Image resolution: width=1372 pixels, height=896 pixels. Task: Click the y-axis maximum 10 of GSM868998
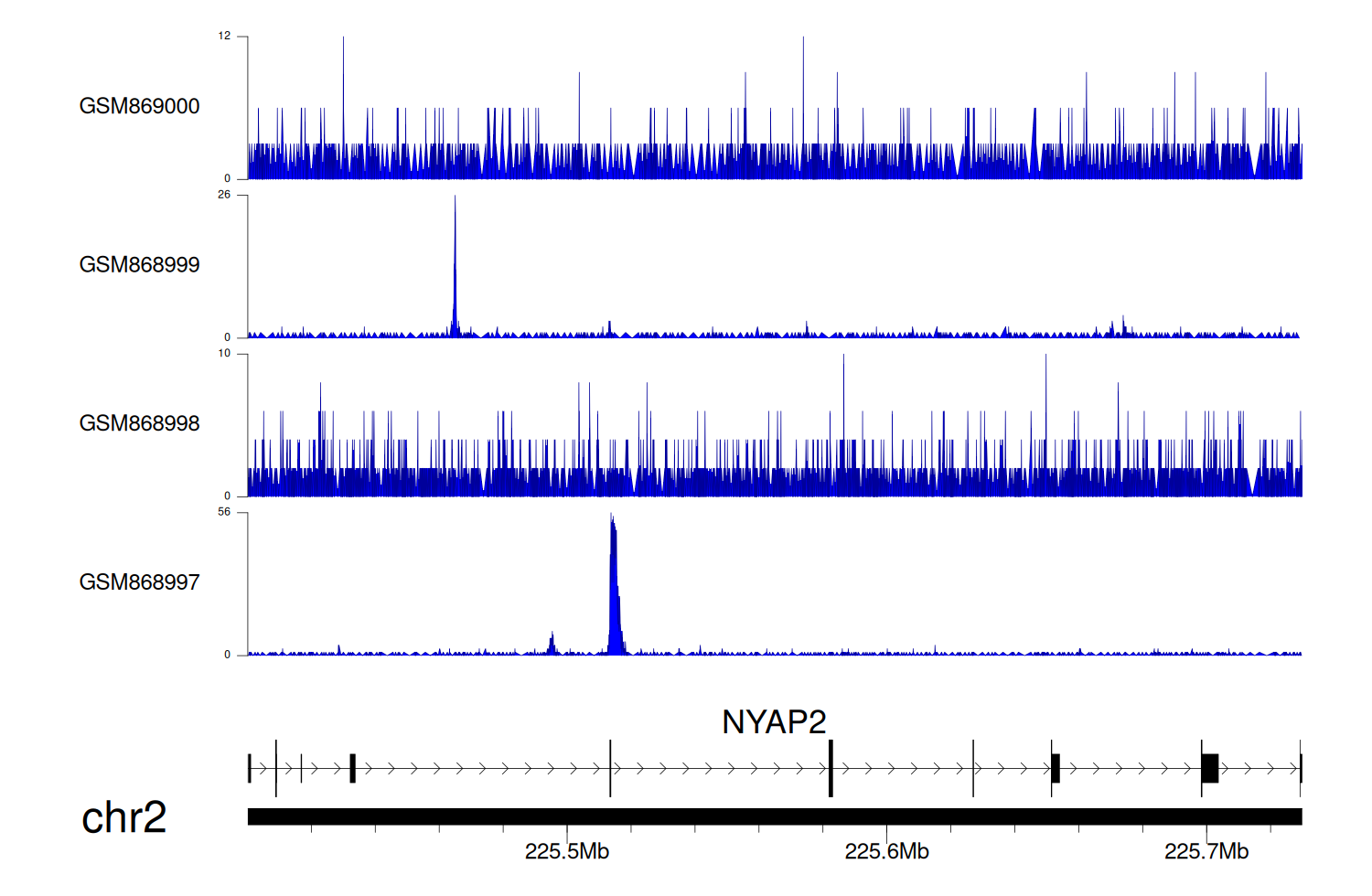point(224,354)
